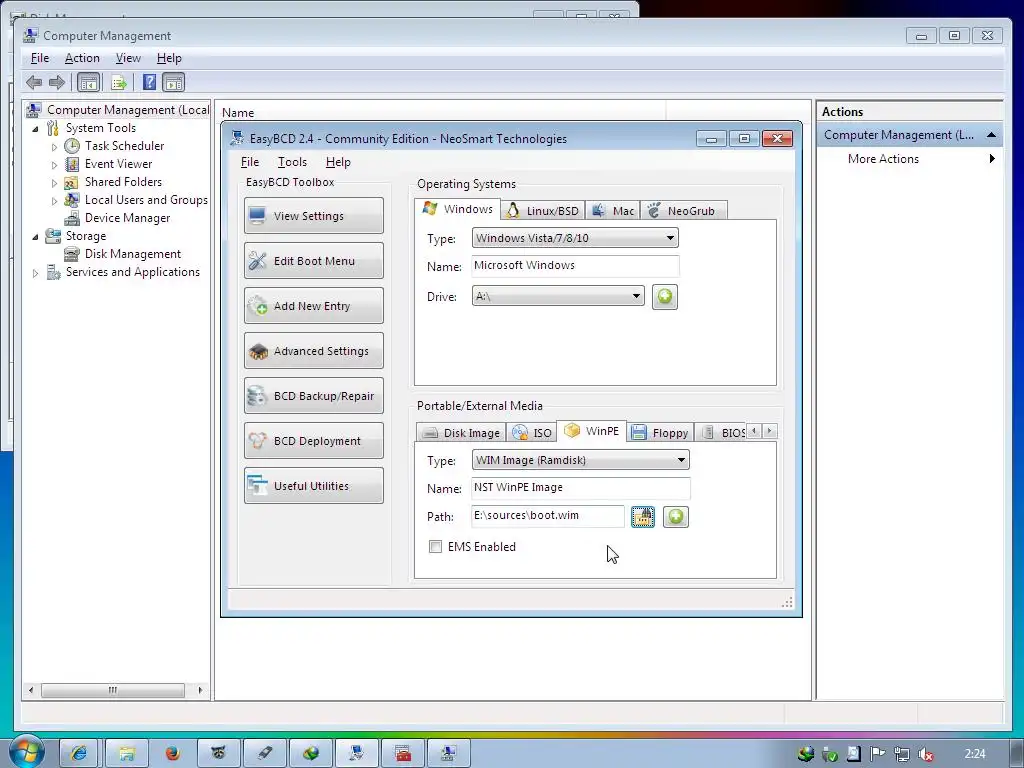Shift the media tabs left with arrow
The image size is (1024, 768).
[754, 431]
